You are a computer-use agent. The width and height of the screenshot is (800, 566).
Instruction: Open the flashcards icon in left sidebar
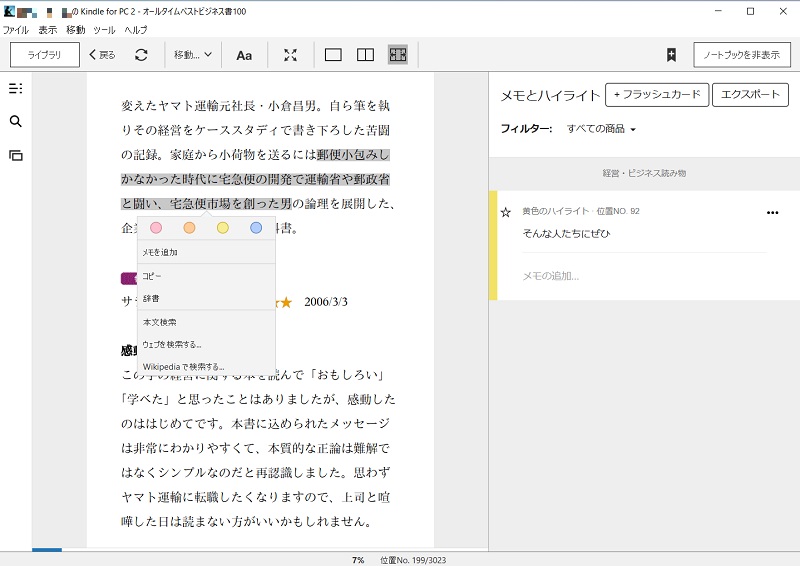tap(15, 155)
